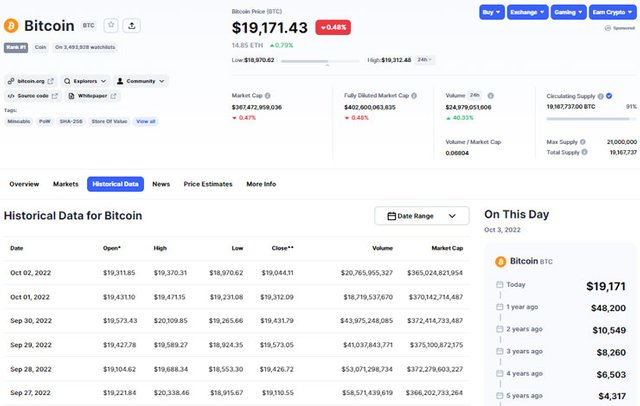
Task: Click the On 3,493,928 watchlists label
Action: pyautogui.click(x=85, y=47)
